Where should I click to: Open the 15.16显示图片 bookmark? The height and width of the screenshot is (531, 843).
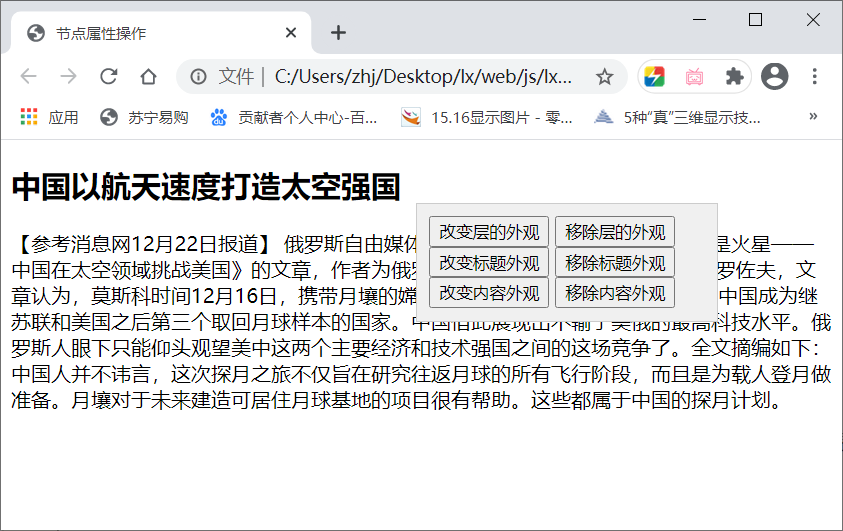487,117
